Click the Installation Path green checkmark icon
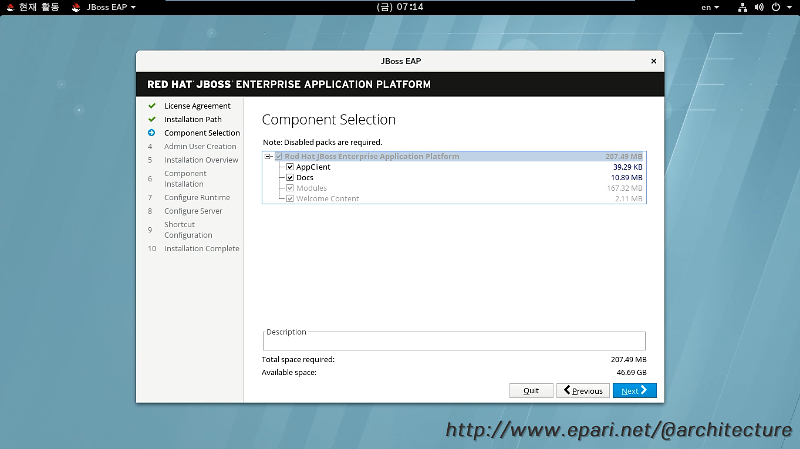The image size is (800, 449). point(152,119)
